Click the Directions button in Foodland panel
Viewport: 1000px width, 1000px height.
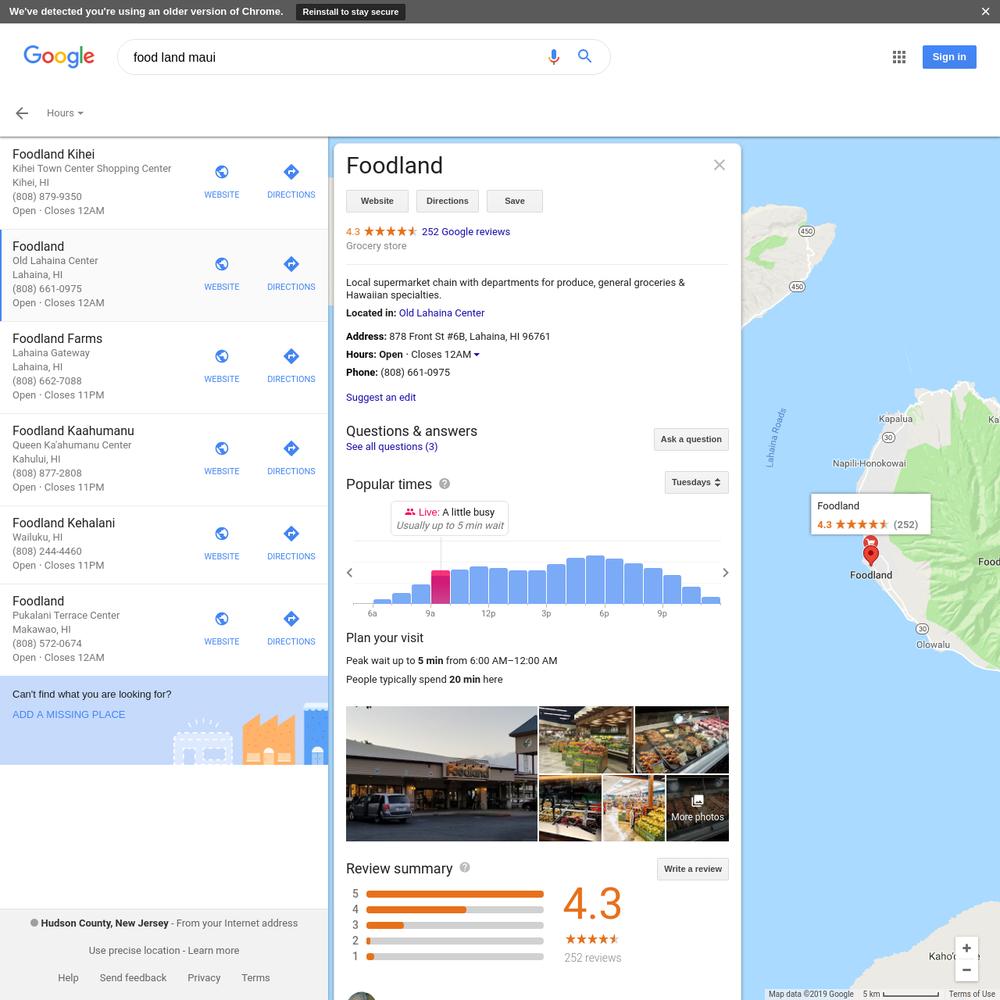click(447, 201)
